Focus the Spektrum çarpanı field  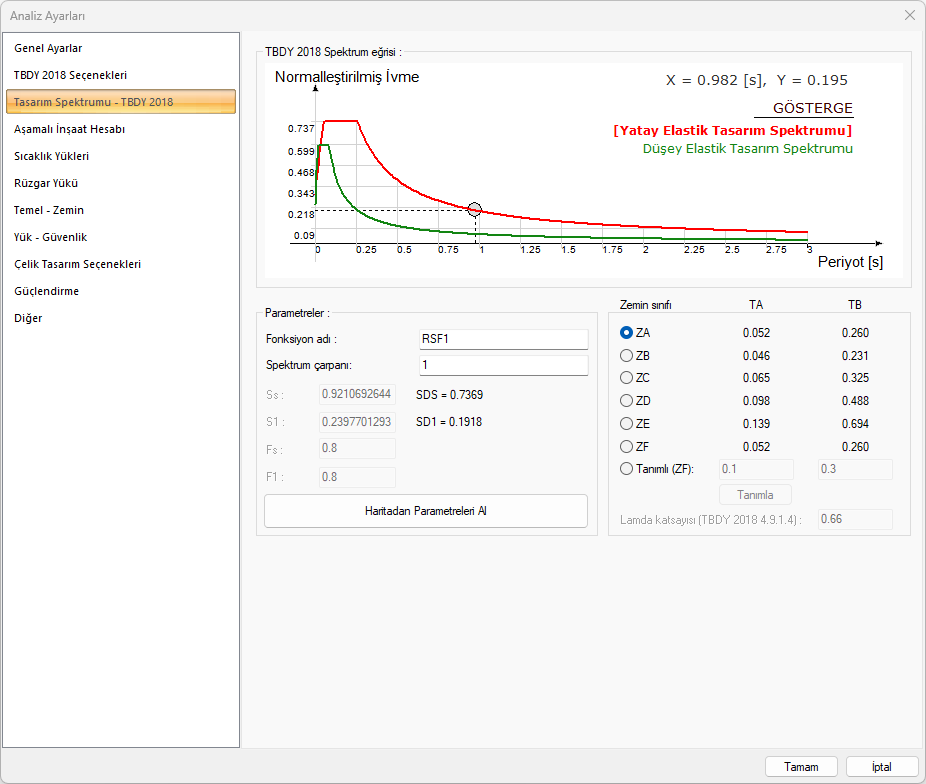[502, 365]
